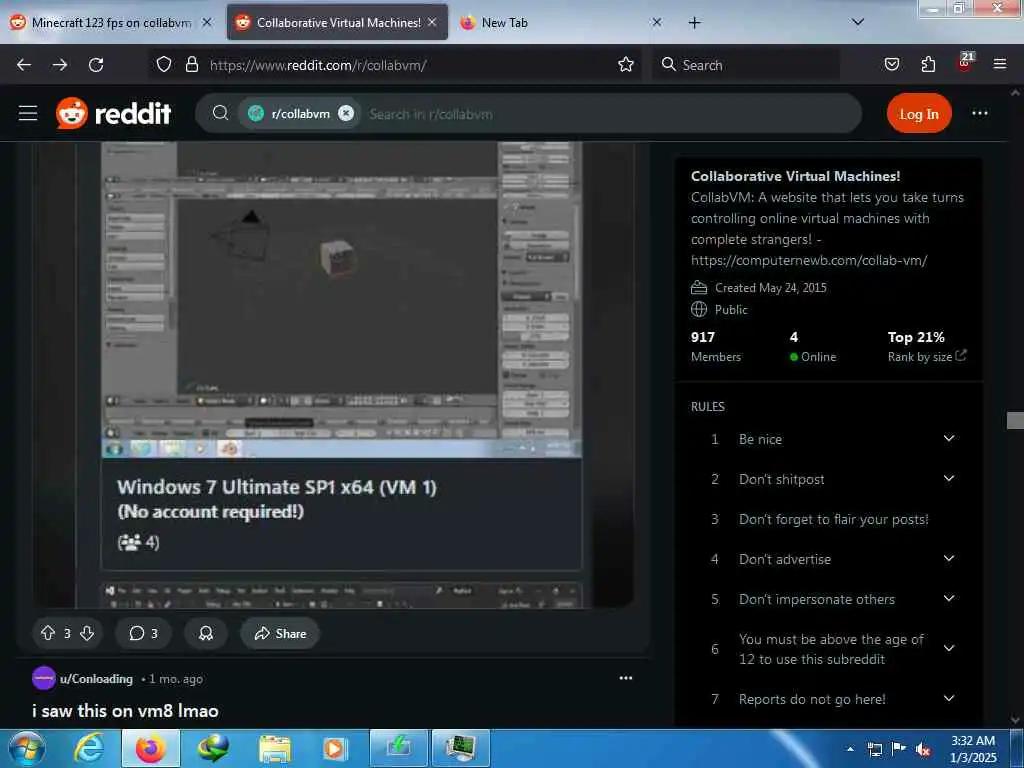Go forward with the browser forward arrow
1024x768 pixels.
60,65
